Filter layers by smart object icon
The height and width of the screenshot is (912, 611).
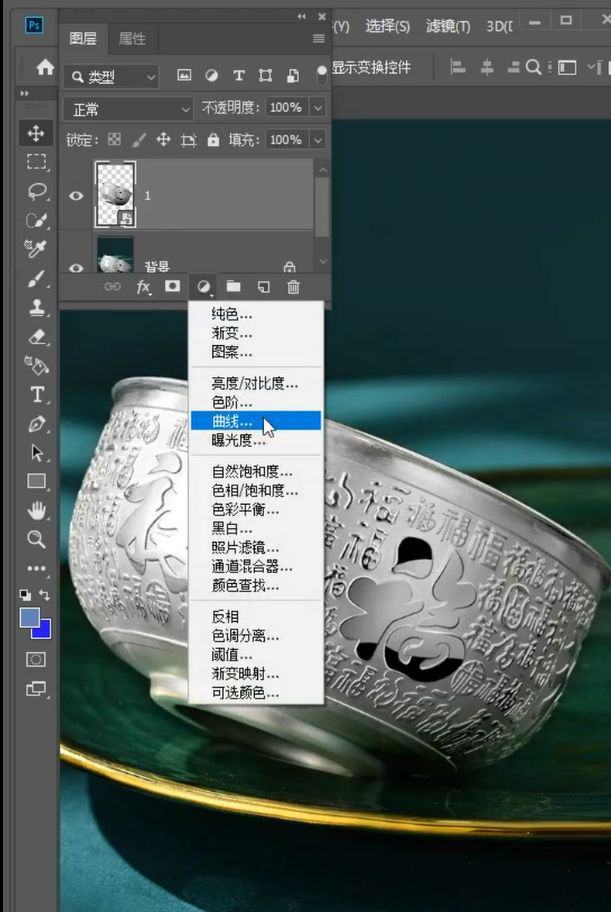point(293,76)
